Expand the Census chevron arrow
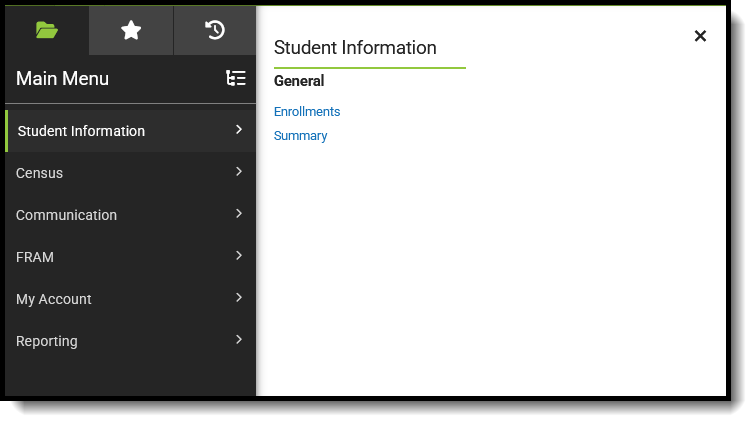This screenshot has height=426, width=756. point(239,172)
